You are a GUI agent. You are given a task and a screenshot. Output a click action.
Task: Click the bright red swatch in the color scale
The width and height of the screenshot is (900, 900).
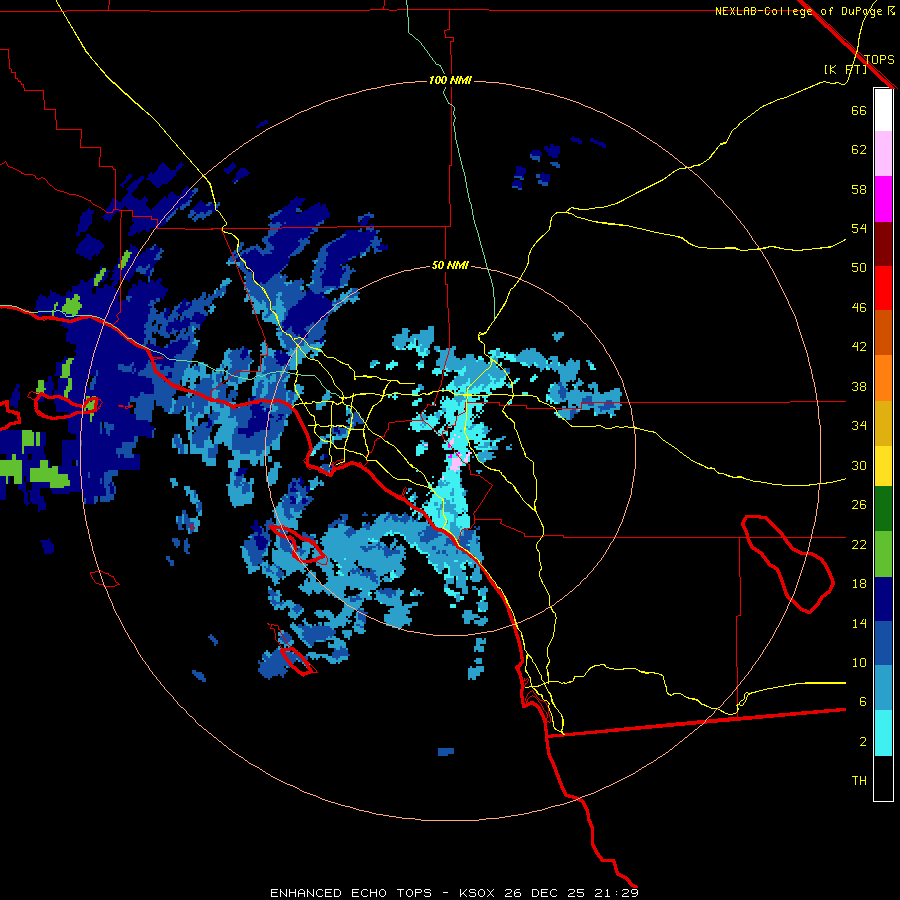pos(883,288)
